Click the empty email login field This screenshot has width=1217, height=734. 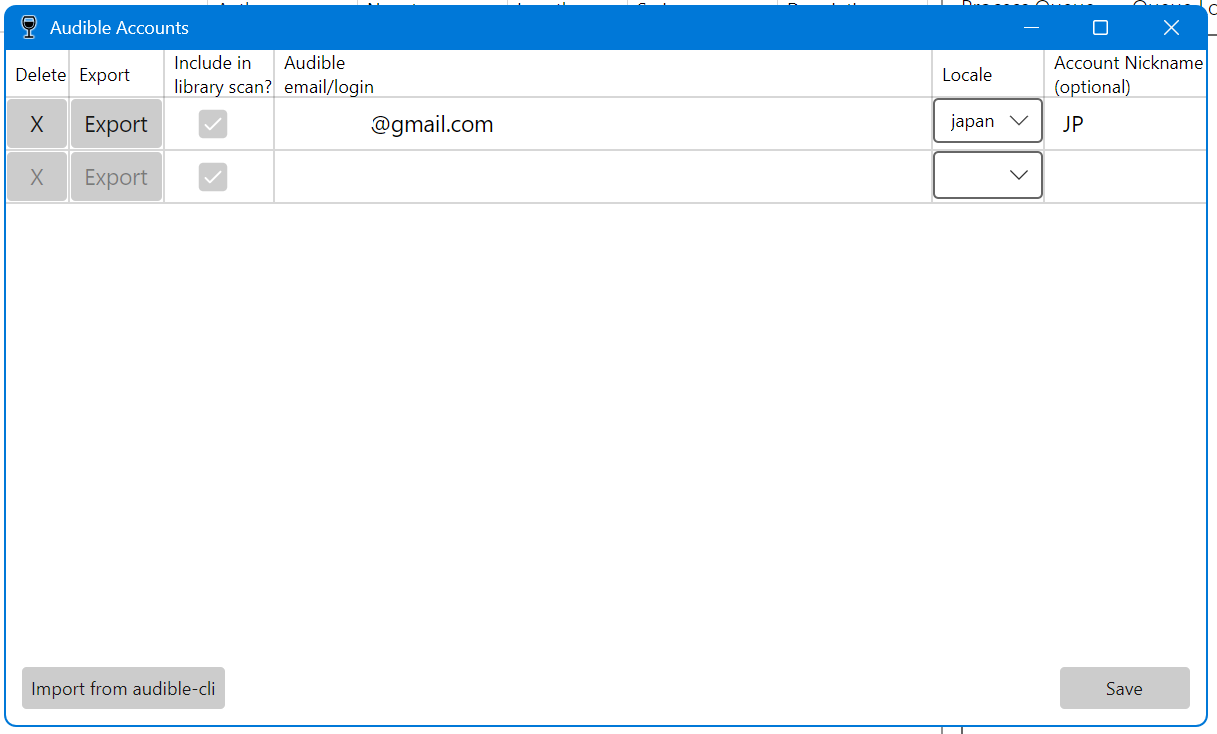pyautogui.click(x=602, y=177)
